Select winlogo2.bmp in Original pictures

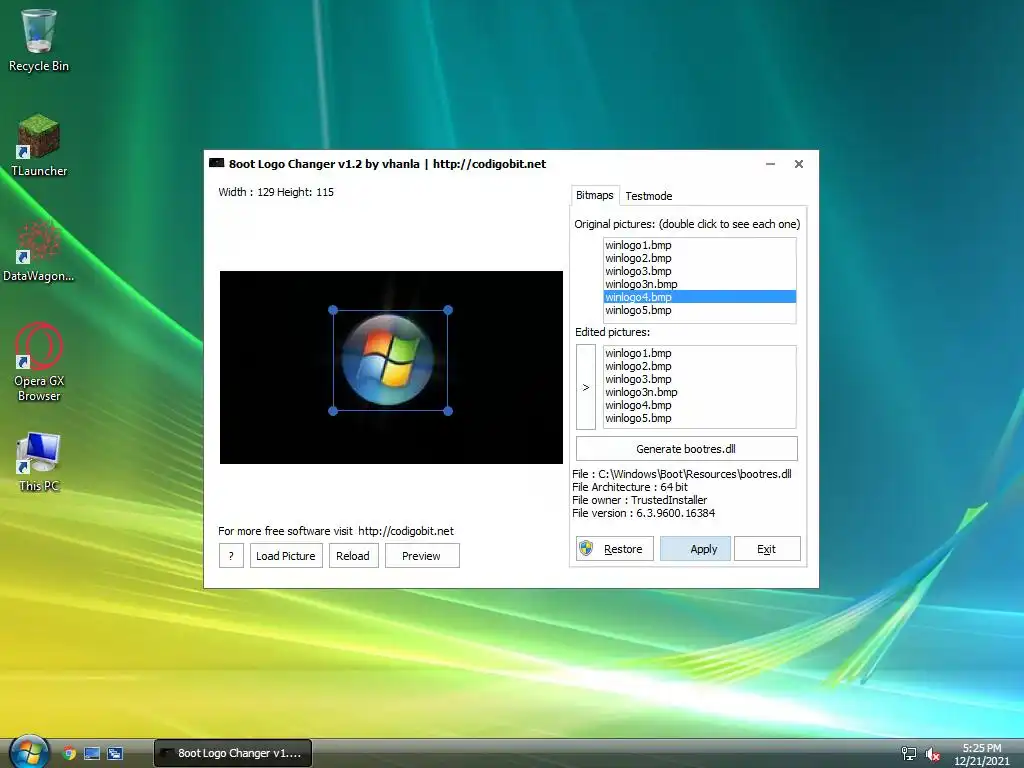coord(699,258)
